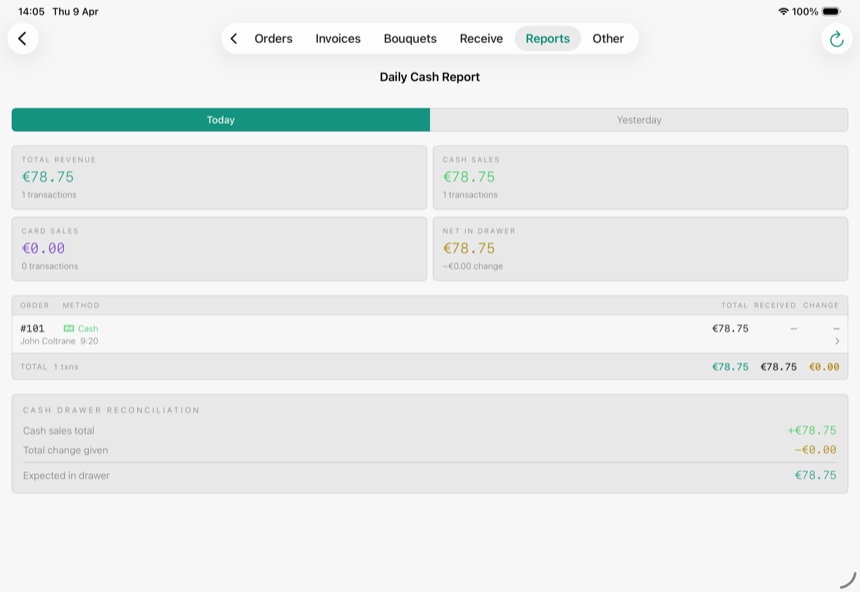Screen dimensions: 860x592
Task: Click the Total Revenue card
Action: pos(219,177)
